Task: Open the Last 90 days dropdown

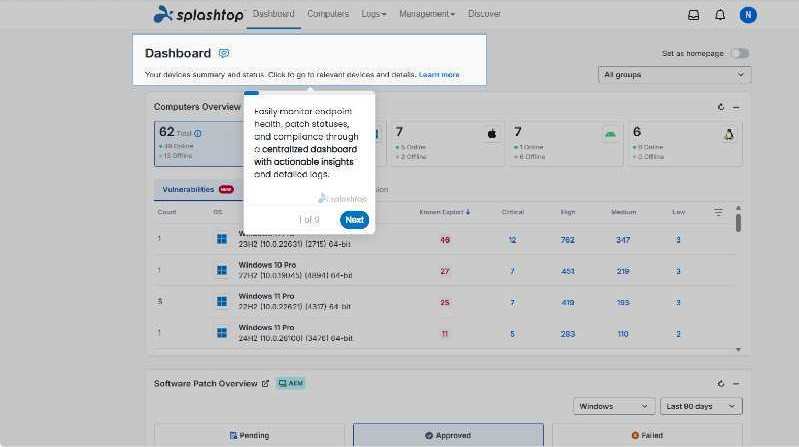Action: coord(701,406)
